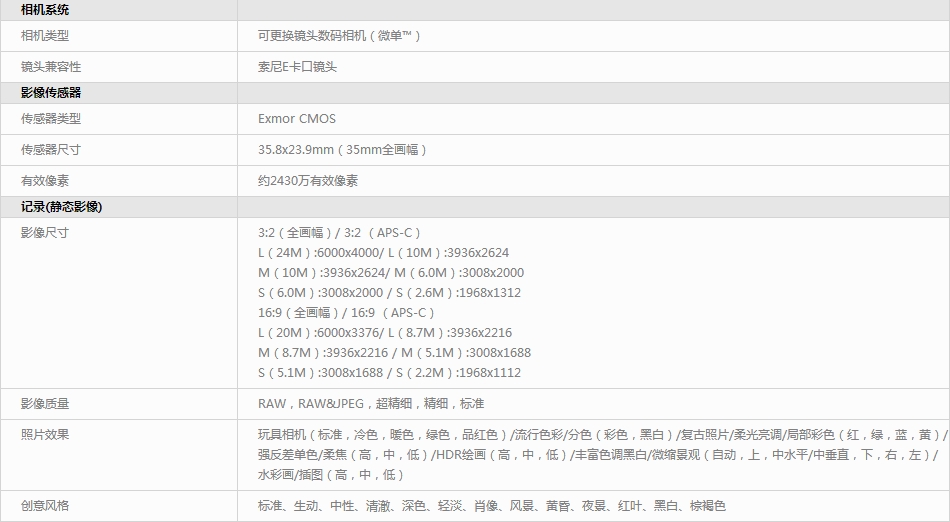Select the 创意风格 row label
950x522 pixels.
point(45,506)
